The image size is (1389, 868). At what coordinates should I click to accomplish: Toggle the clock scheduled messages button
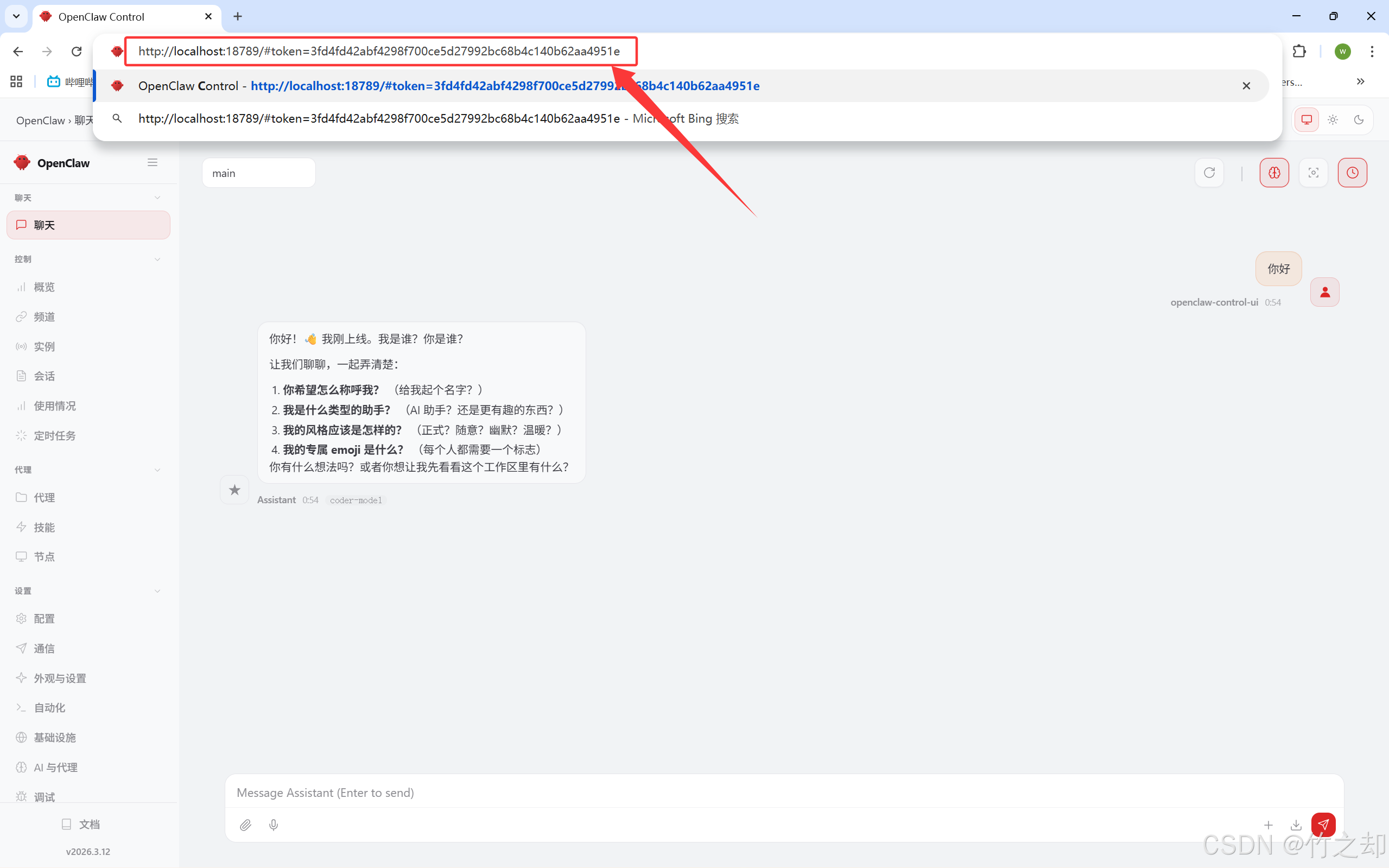pos(1352,173)
